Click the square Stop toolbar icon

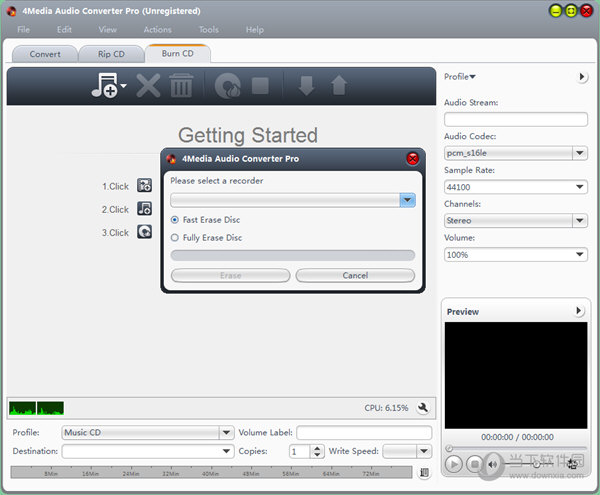click(x=260, y=86)
